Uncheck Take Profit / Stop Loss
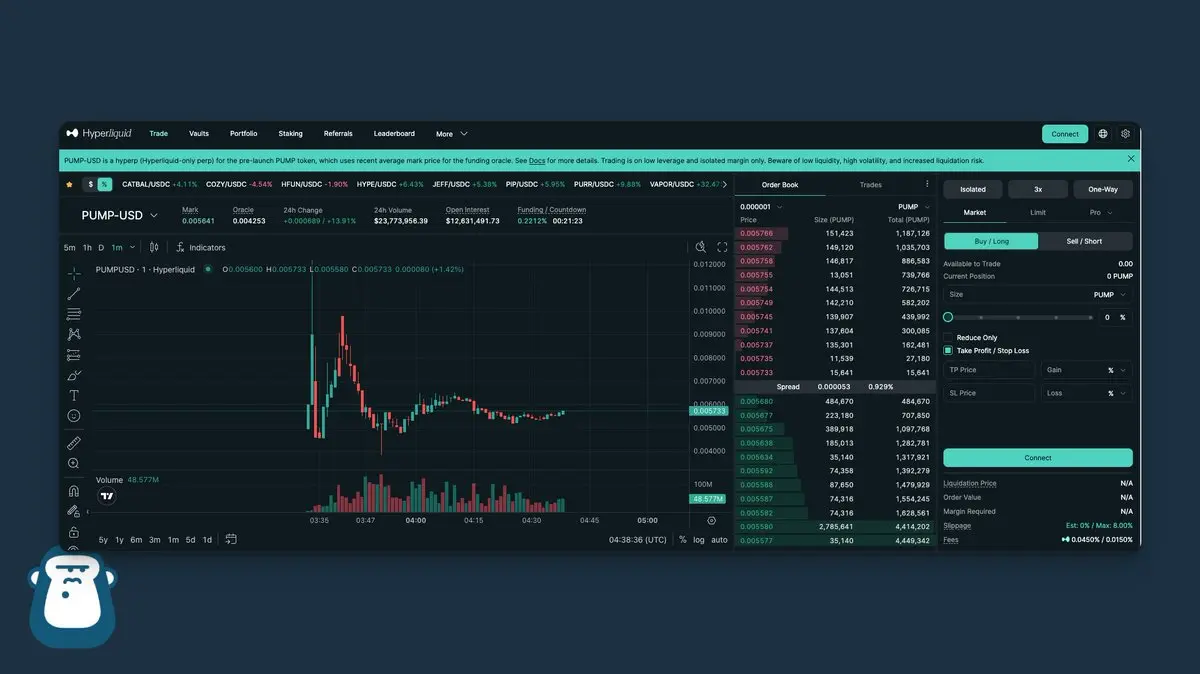Screen dimensions: 1200x674 pyautogui.click(x=948, y=351)
